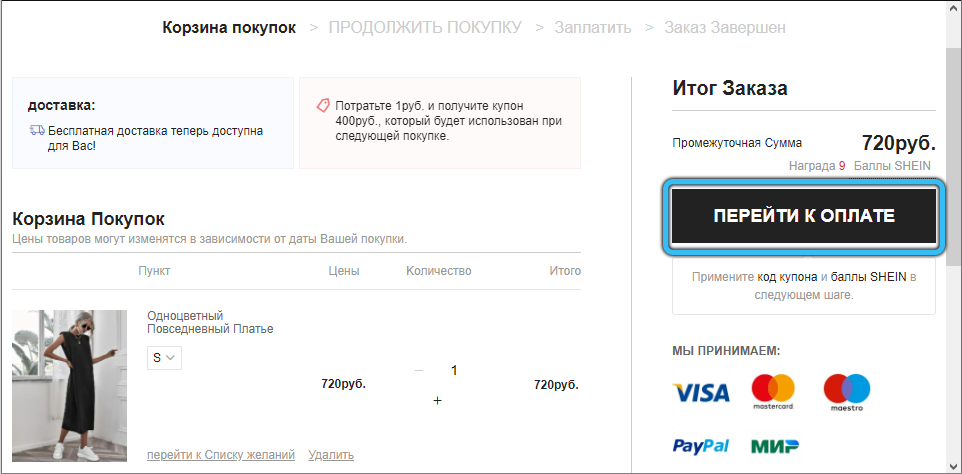Screen dimensions: 962x474
Task: Click the баллы SHEIN link
Action: pyautogui.click(x=869, y=277)
